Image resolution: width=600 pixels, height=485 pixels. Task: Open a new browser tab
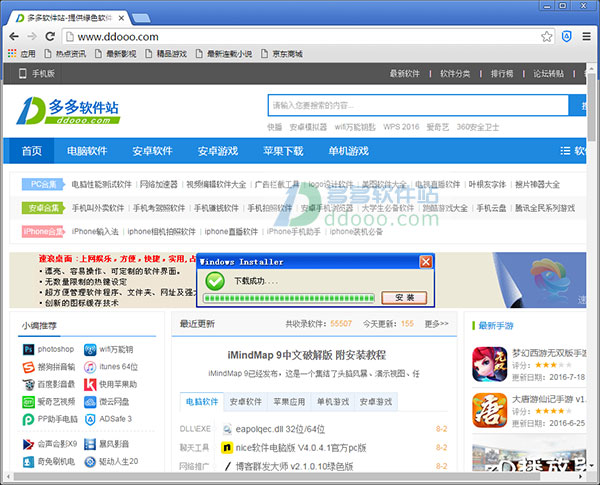pos(141,18)
